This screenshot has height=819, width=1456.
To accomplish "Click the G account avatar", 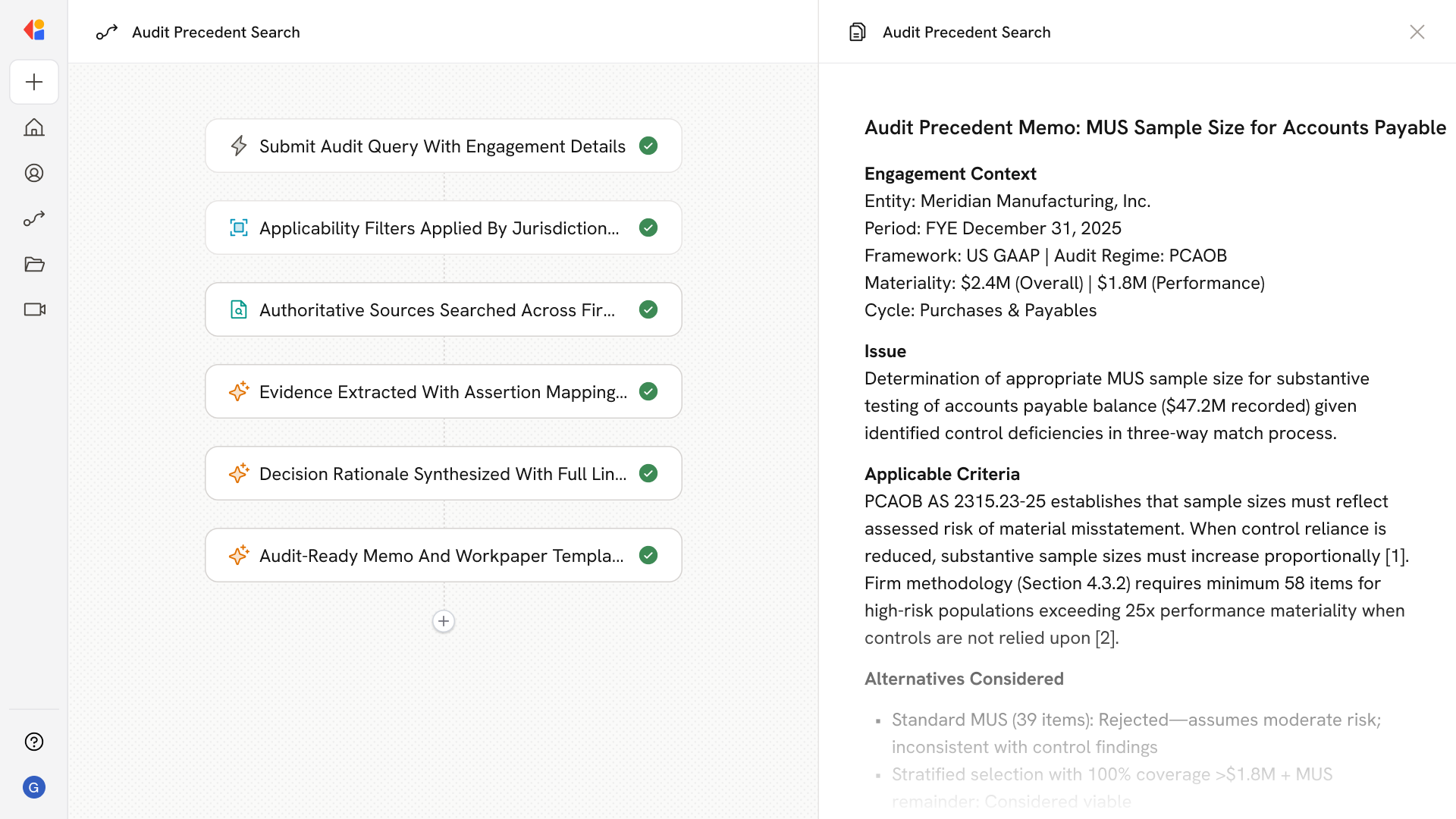I will click(34, 787).
